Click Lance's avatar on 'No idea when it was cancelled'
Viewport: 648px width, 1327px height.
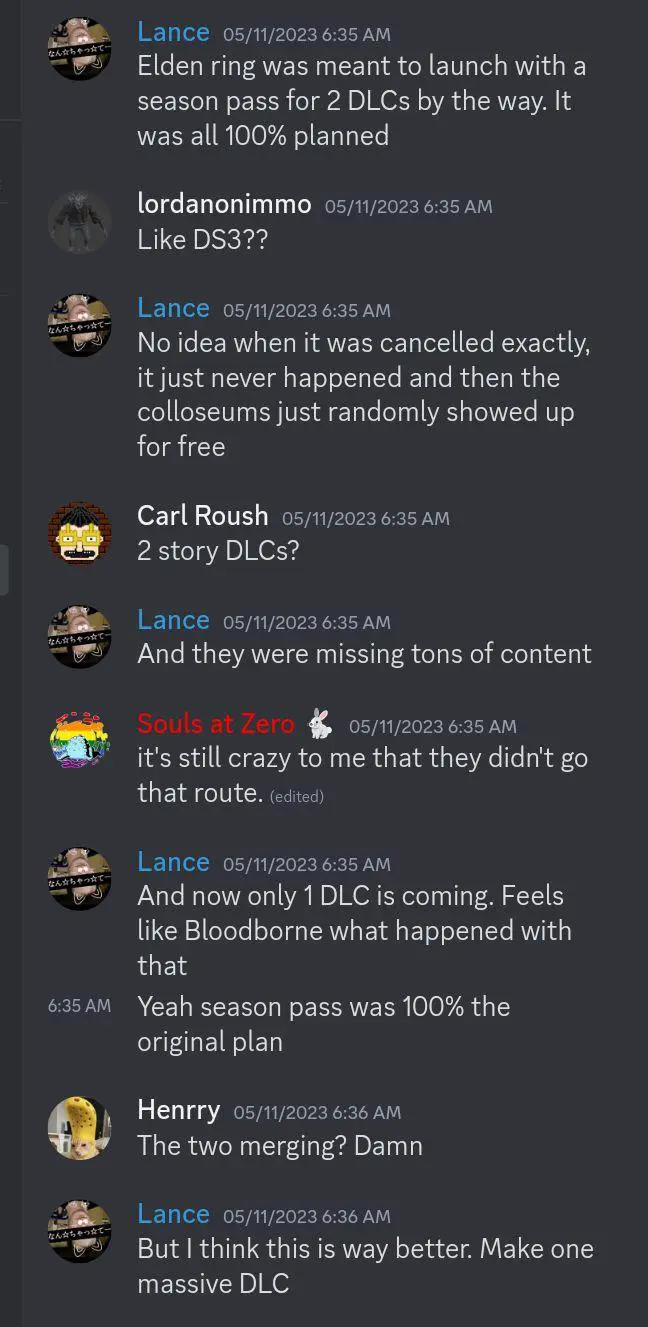(x=79, y=325)
